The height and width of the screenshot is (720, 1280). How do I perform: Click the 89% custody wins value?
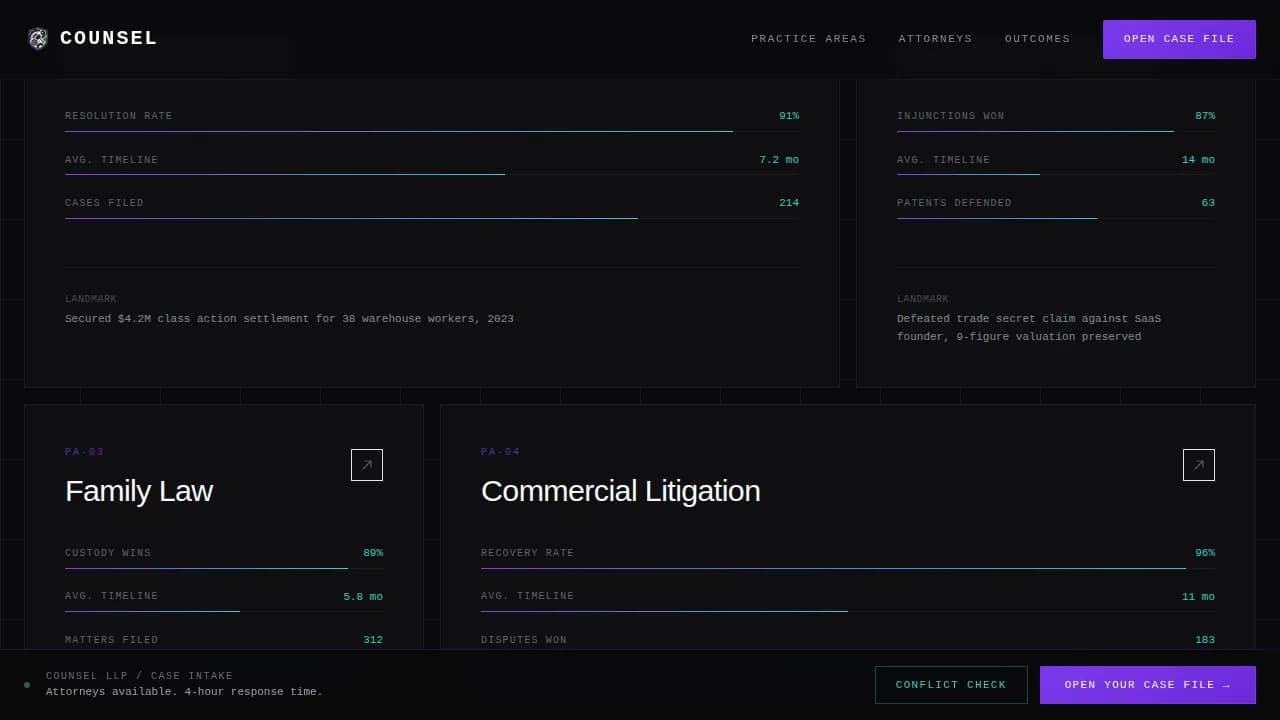click(x=373, y=553)
